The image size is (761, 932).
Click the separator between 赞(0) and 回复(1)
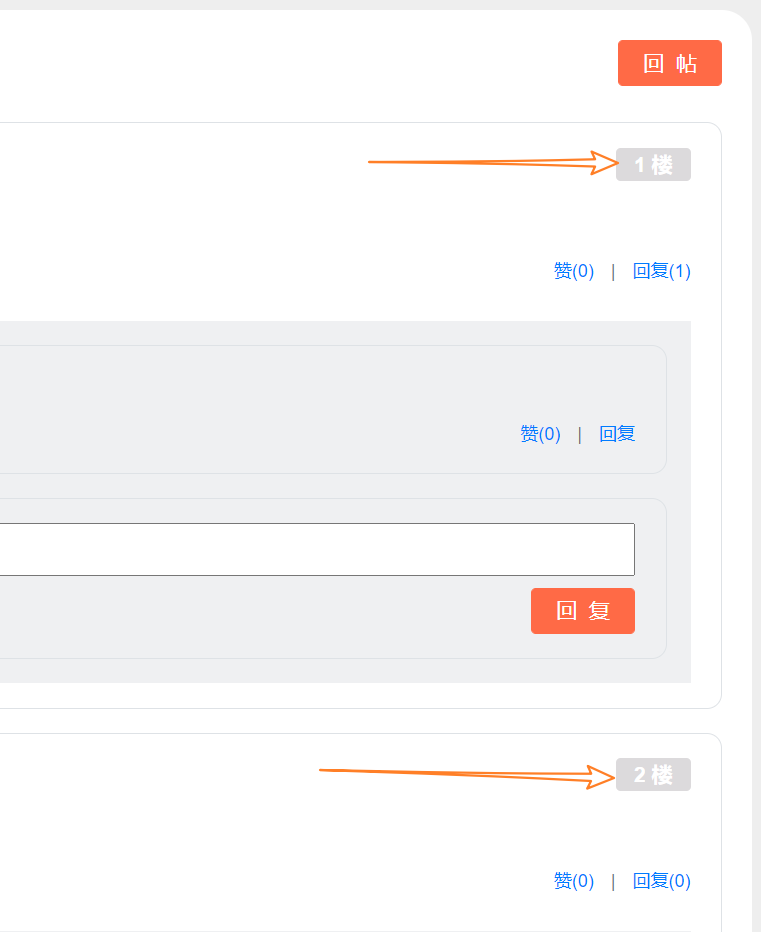613,272
